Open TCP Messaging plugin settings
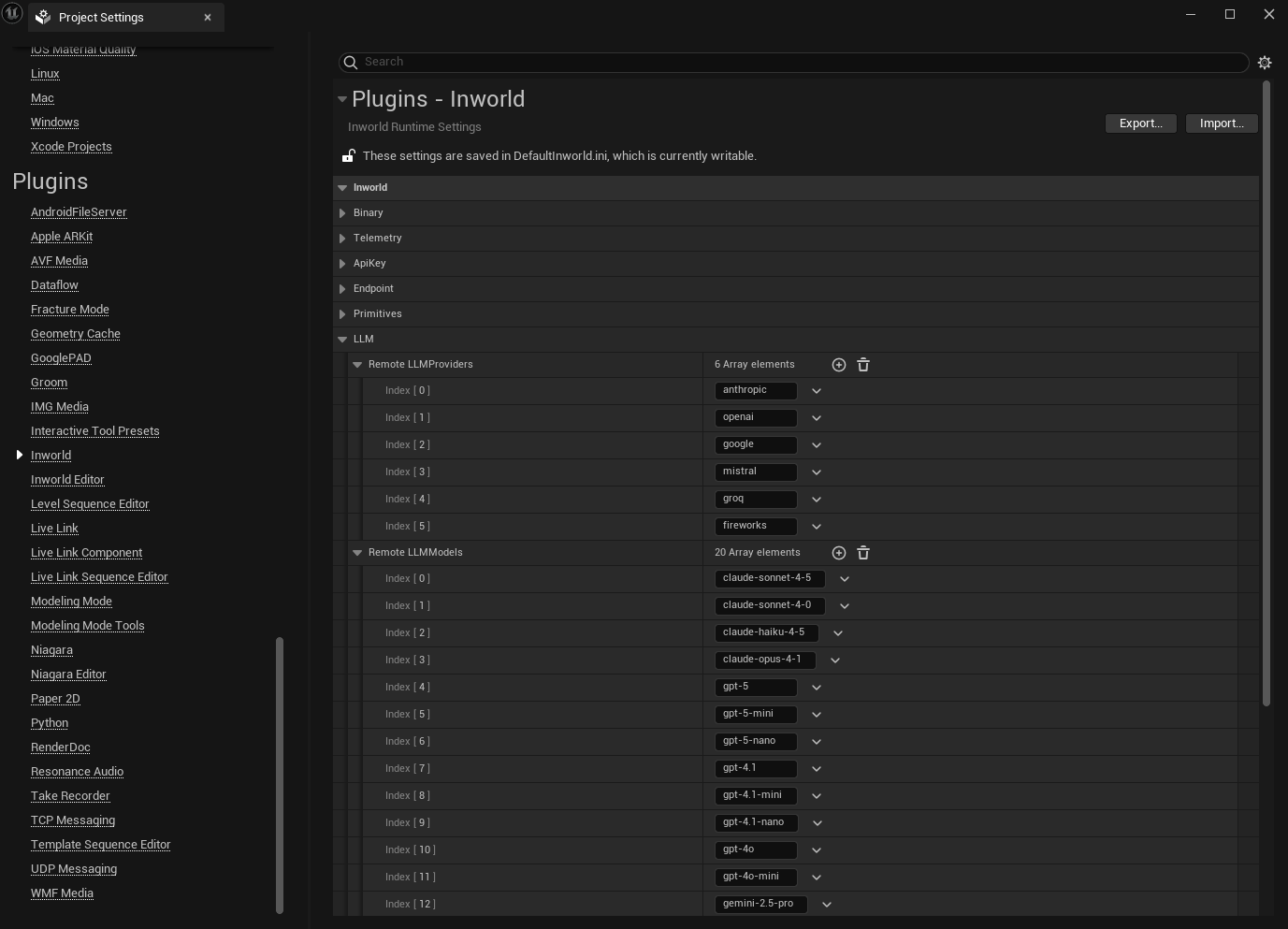Screen dimensions: 1288x929 [x=73, y=820]
